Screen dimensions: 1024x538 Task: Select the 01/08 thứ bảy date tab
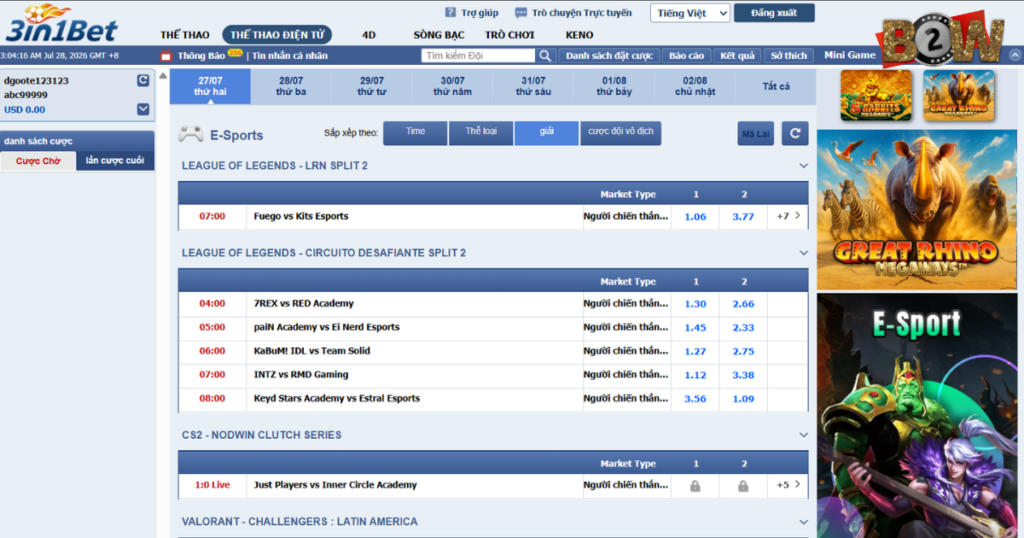click(x=614, y=86)
